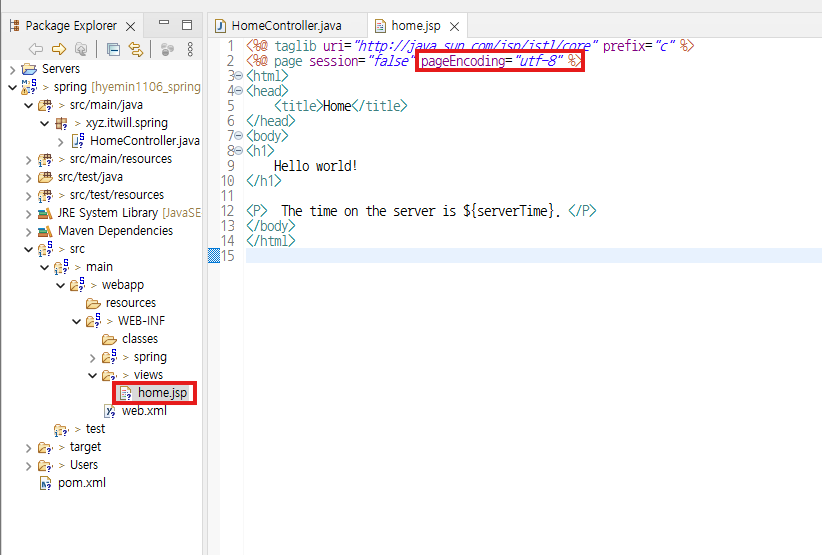Expand the target folder
Image resolution: width=822 pixels, height=555 pixels.
coord(29,448)
